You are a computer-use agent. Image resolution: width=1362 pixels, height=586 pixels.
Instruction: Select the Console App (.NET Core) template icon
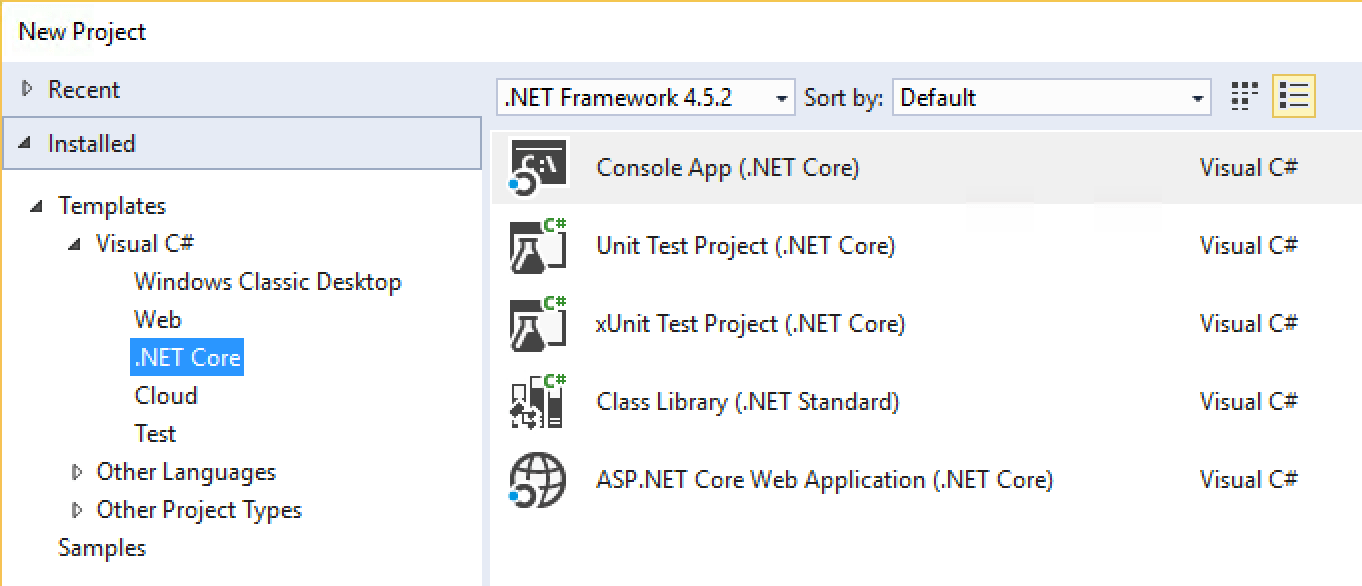537,167
